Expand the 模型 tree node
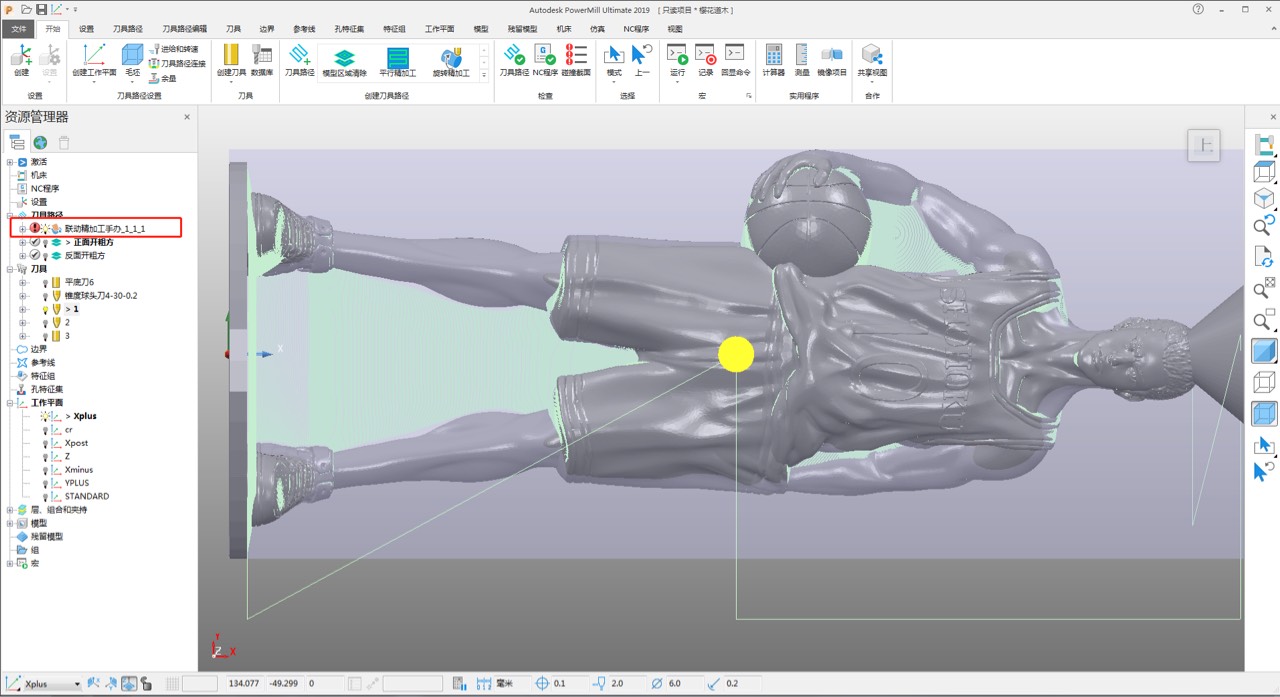This screenshot has height=697, width=1280. [x=10, y=523]
